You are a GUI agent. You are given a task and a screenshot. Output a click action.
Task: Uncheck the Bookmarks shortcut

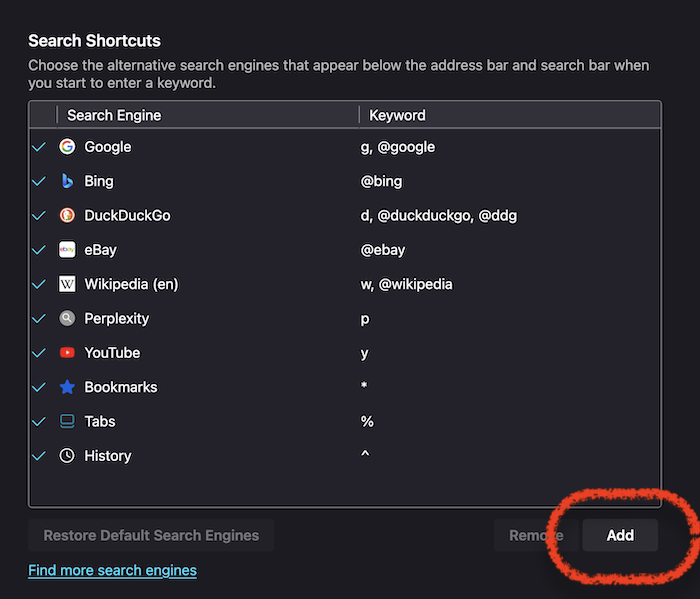[x=39, y=387]
